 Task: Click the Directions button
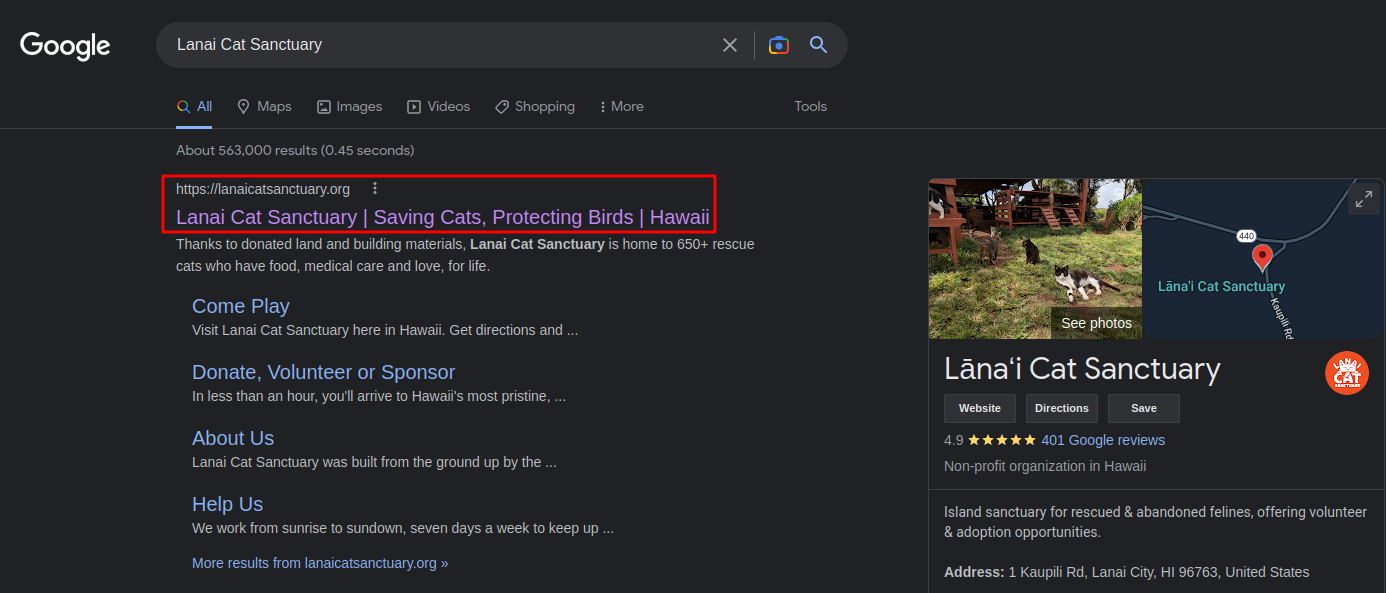(x=1062, y=408)
